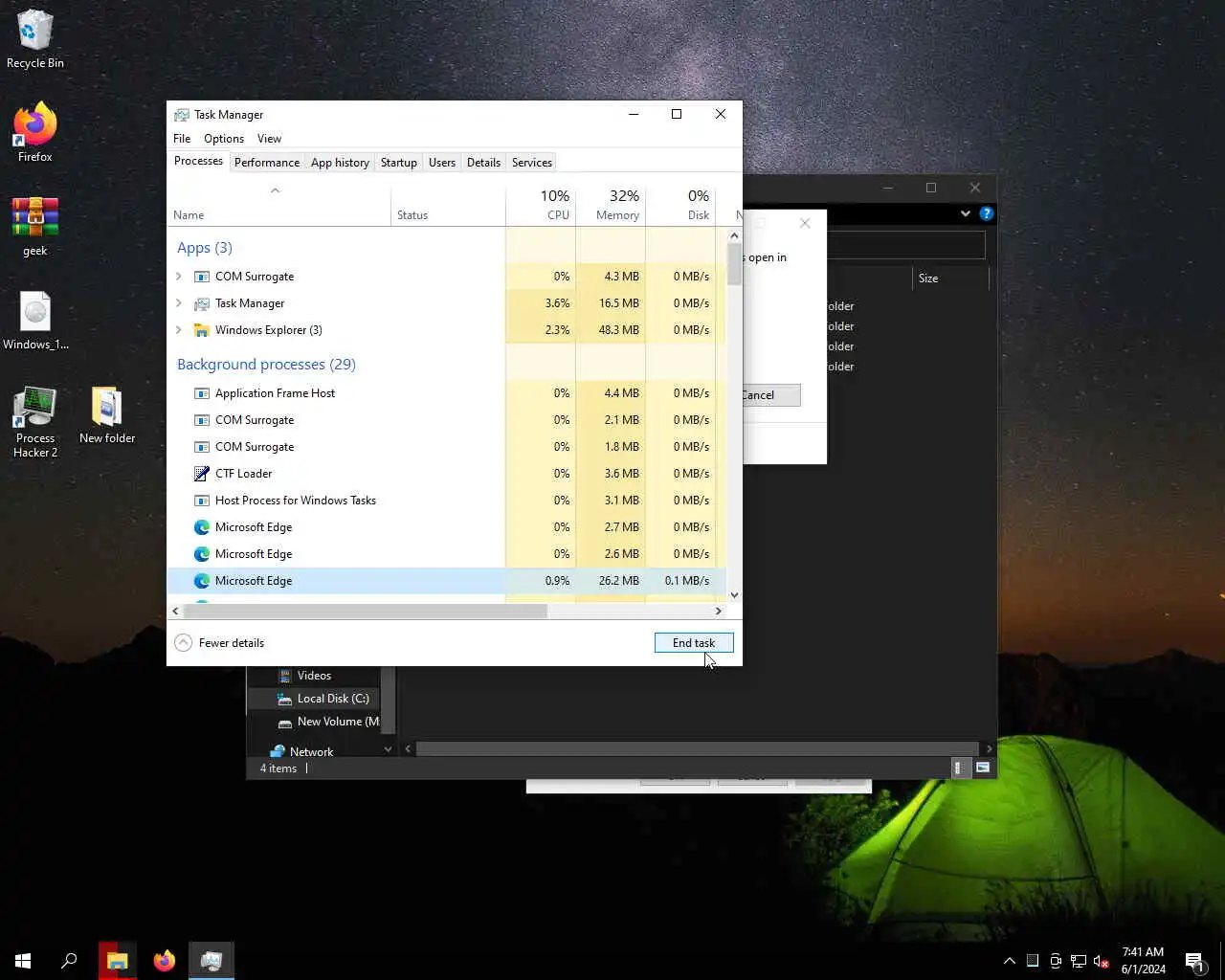
Task: Switch Explorer to large icons view button
Action: tap(983, 768)
